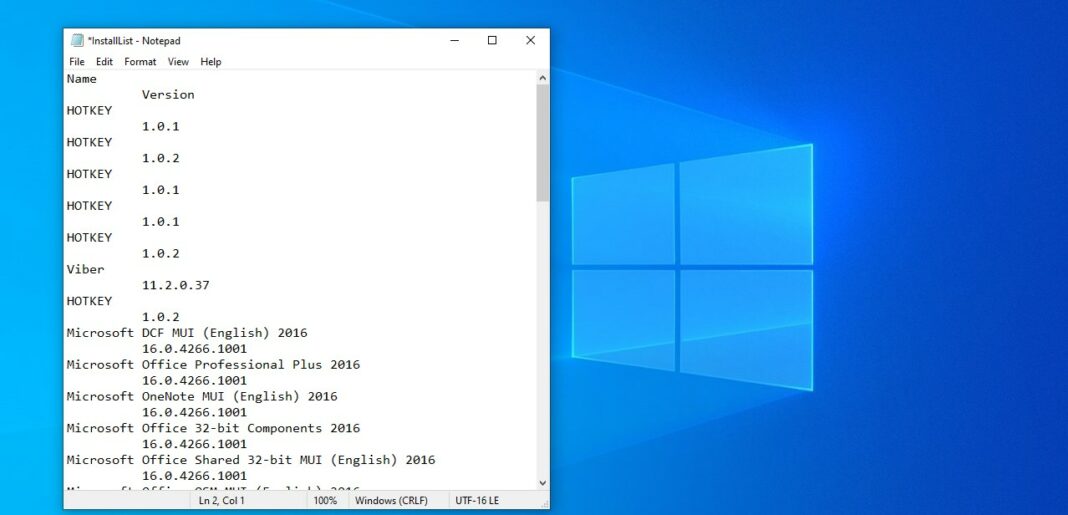Screen dimensions: 1068x515
Task: Click the scrollbar down arrow
Action: click(x=543, y=483)
